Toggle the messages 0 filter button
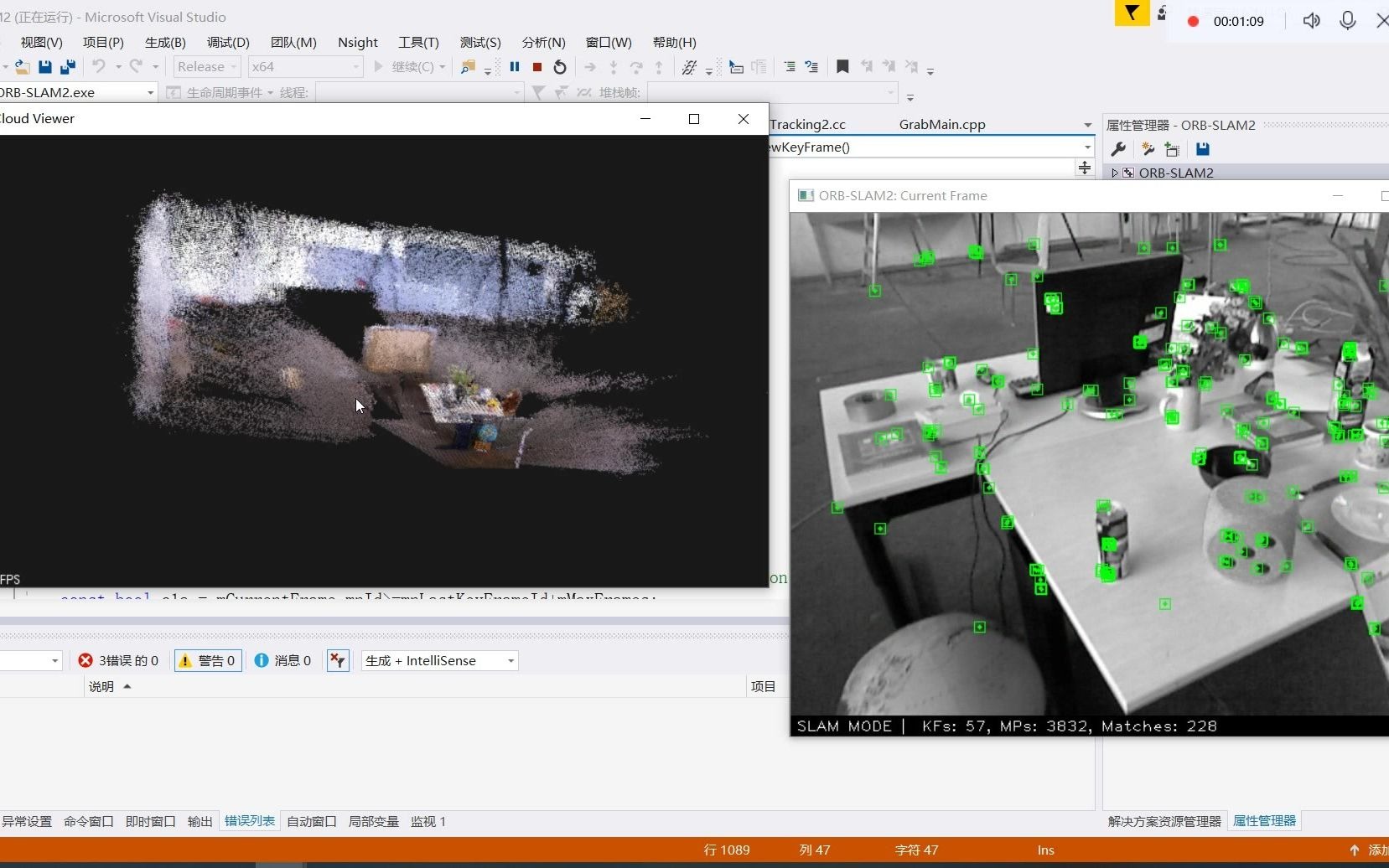Image resolution: width=1389 pixels, height=868 pixels. tap(282, 660)
